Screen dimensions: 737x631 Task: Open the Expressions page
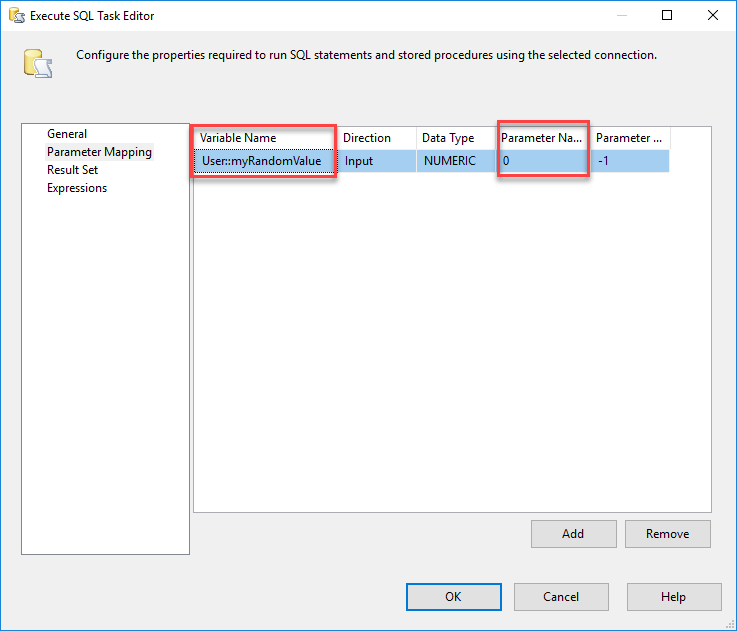(77, 188)
